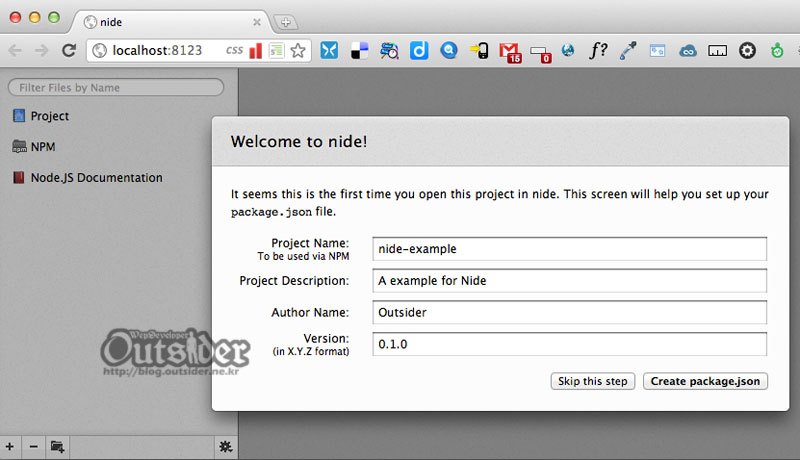Screen dimensions: 800x460
Task: Close the nide tab
Action: click(257, 22)
